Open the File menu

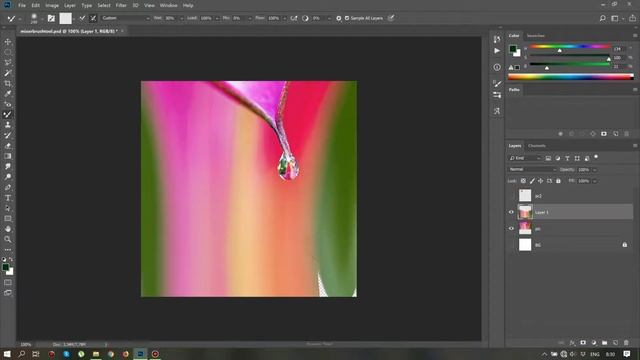(22, 5)
